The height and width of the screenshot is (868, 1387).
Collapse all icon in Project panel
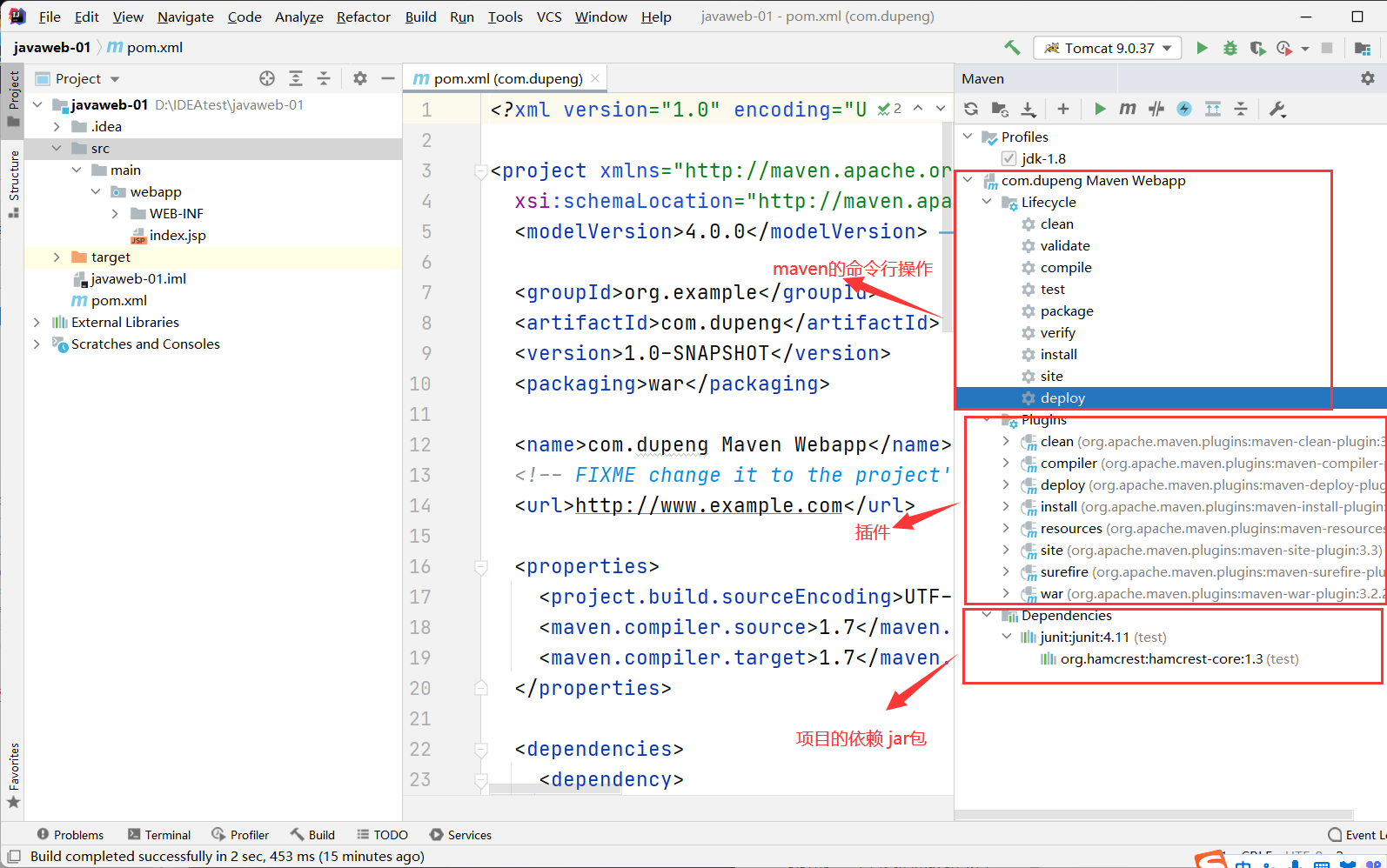pos(324,78)
